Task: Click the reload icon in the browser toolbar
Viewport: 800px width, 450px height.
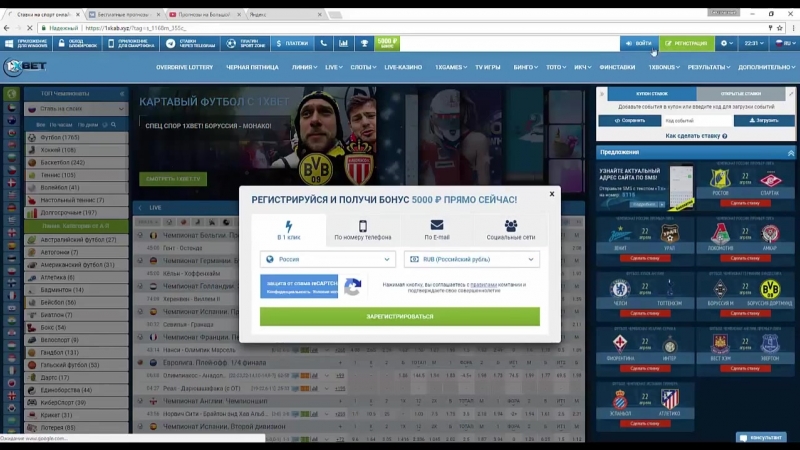Action: [x=30, y=28]
